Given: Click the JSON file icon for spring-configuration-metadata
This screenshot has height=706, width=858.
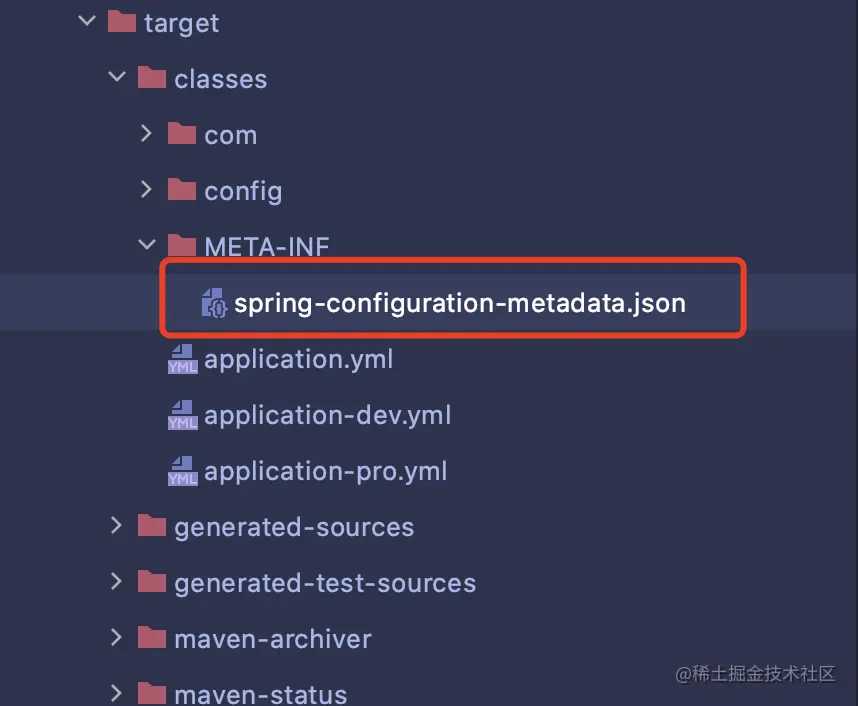Looking at the screenshot, I should (213, 303).
